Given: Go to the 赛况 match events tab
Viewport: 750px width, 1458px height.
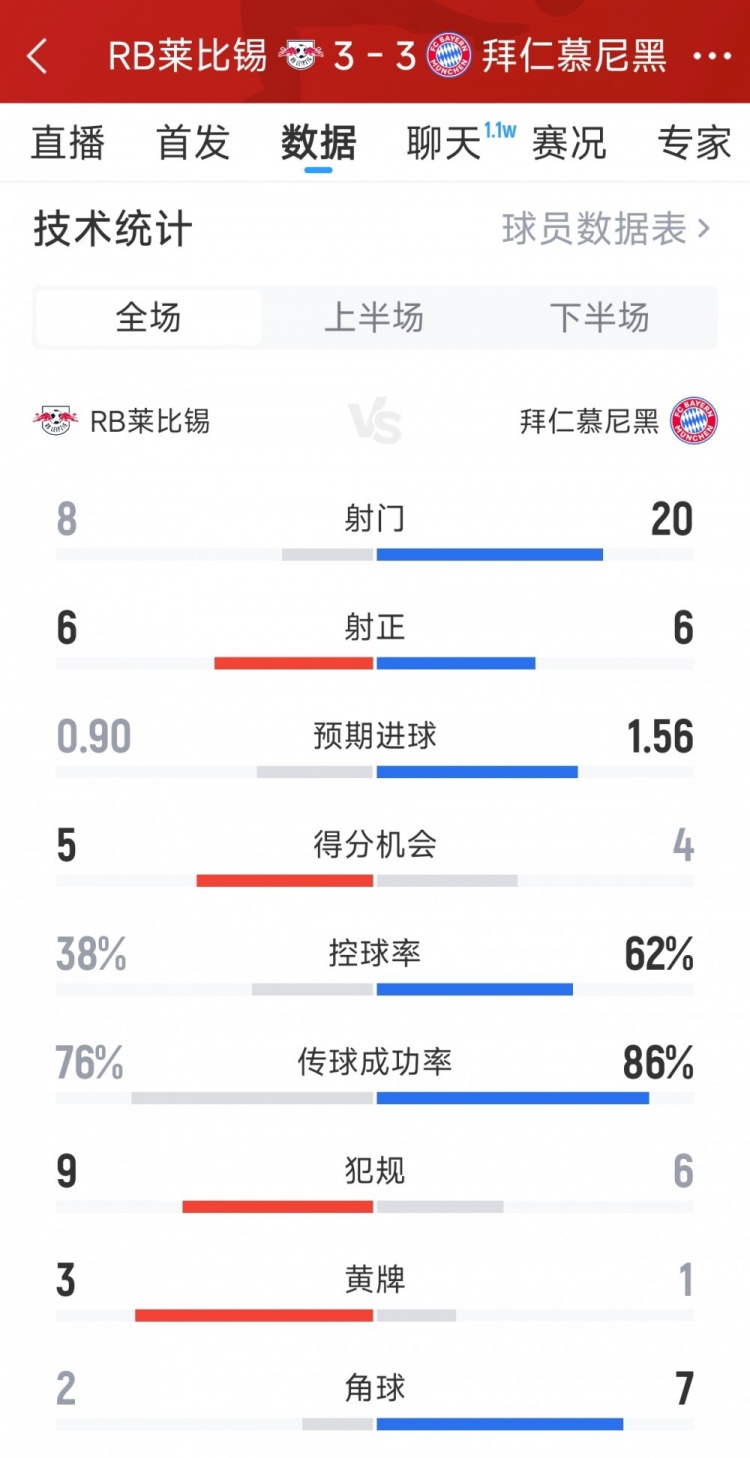Looking at the screenshot, I should (569, 143).
